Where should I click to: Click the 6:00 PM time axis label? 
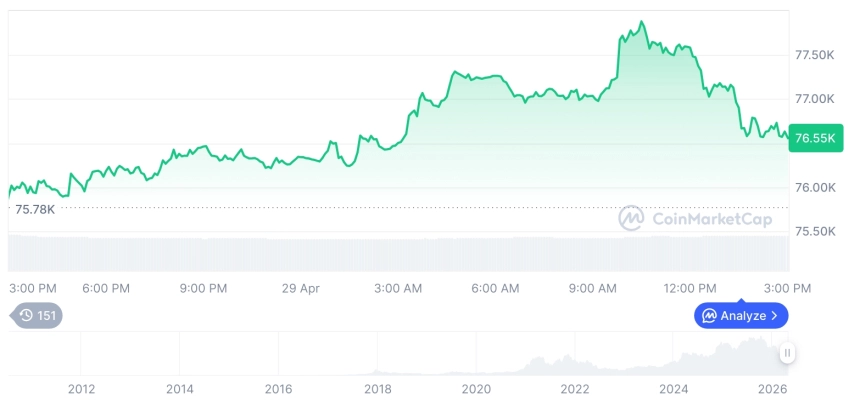tap(106, 288)
